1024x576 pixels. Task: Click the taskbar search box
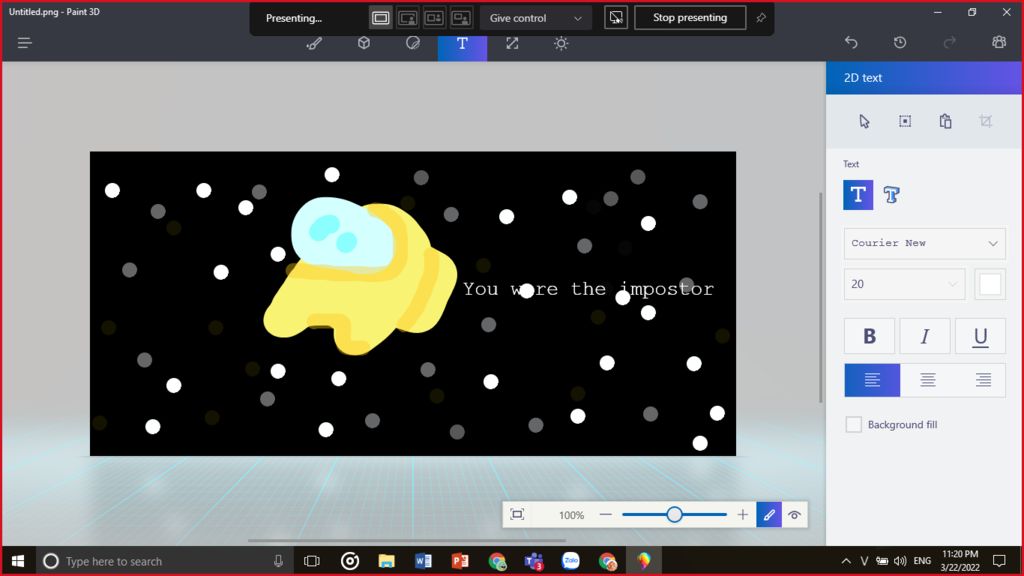tap(163, 561)
